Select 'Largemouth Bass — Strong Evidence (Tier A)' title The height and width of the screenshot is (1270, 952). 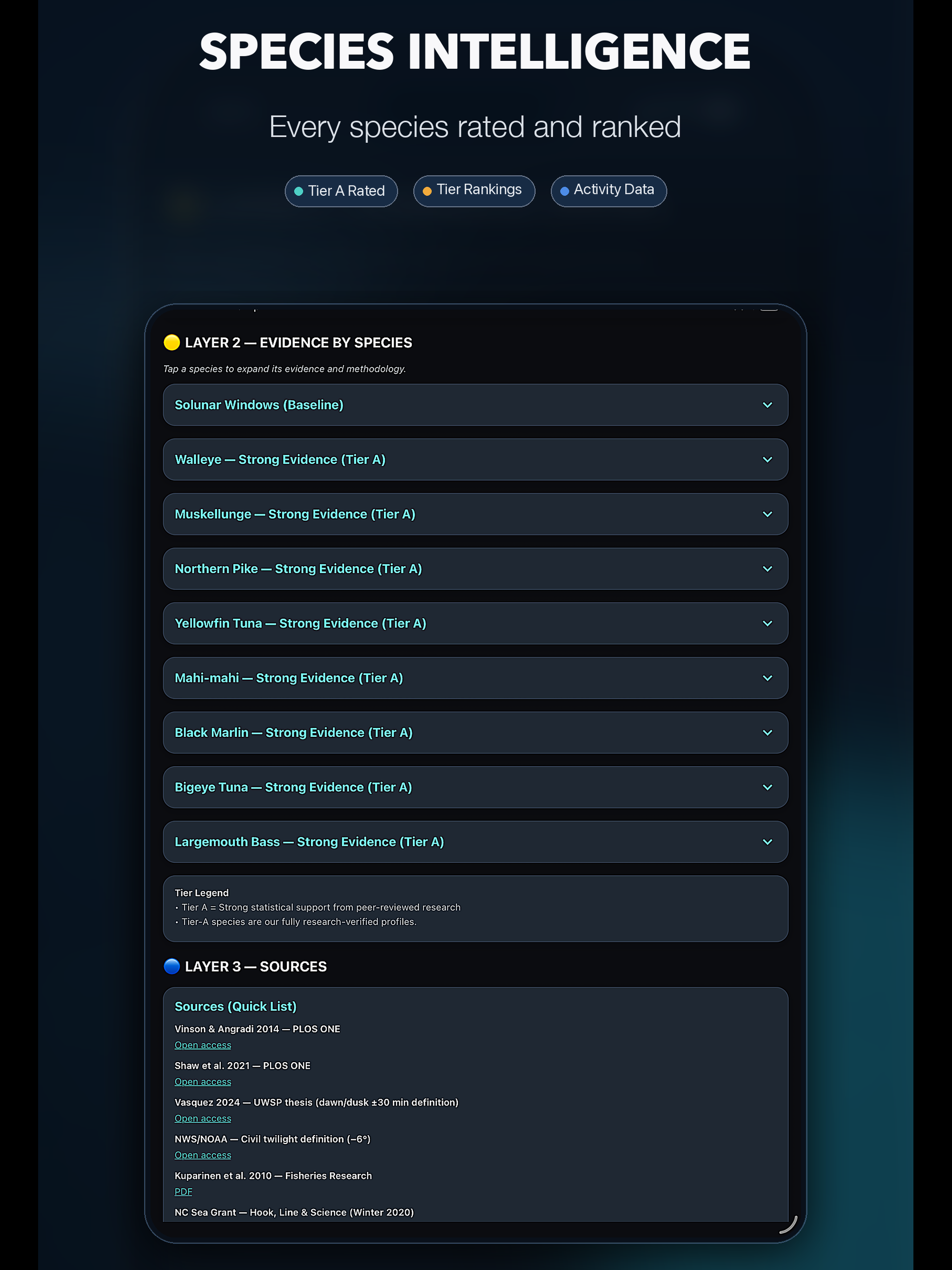point(310,842)
